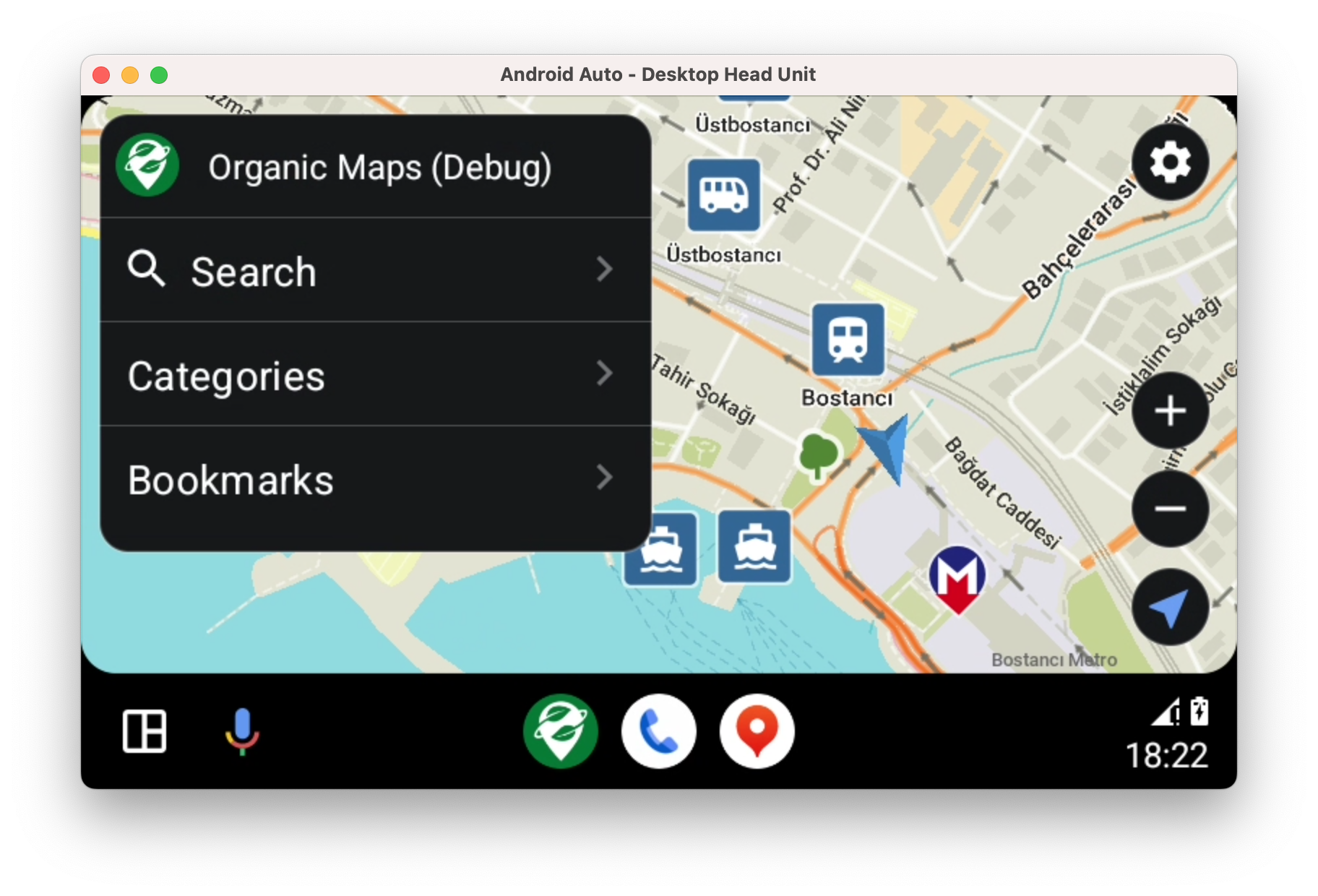Viewport: 1318px width, 896px height.
Task: Select the right ferry terminal marker
Action: point(754,547)
